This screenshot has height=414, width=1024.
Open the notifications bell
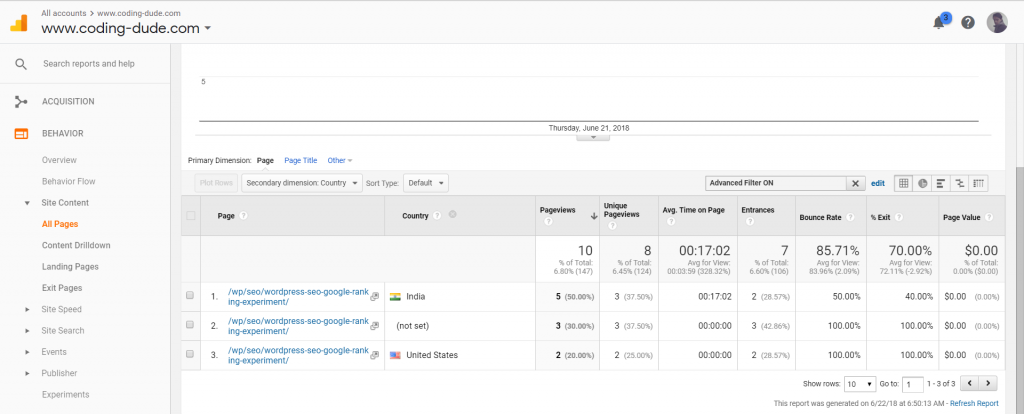(x=940, y=22)
